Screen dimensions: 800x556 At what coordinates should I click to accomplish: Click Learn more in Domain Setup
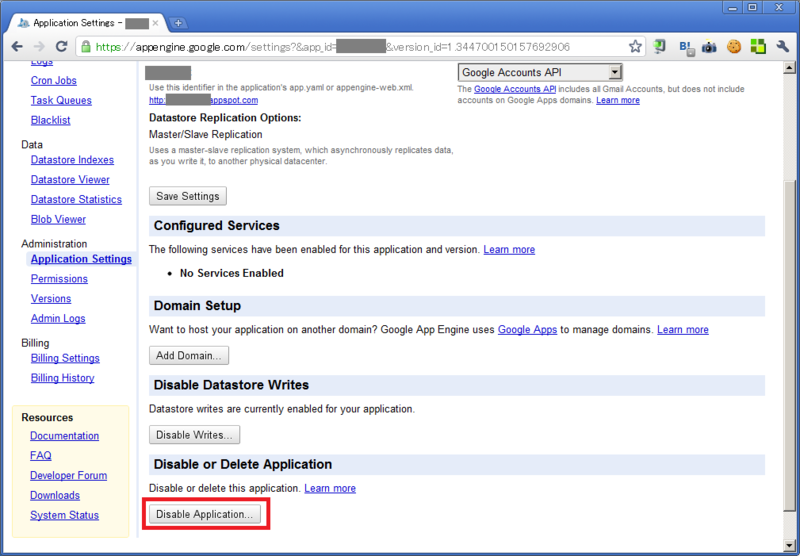click(x=683, y=330)
